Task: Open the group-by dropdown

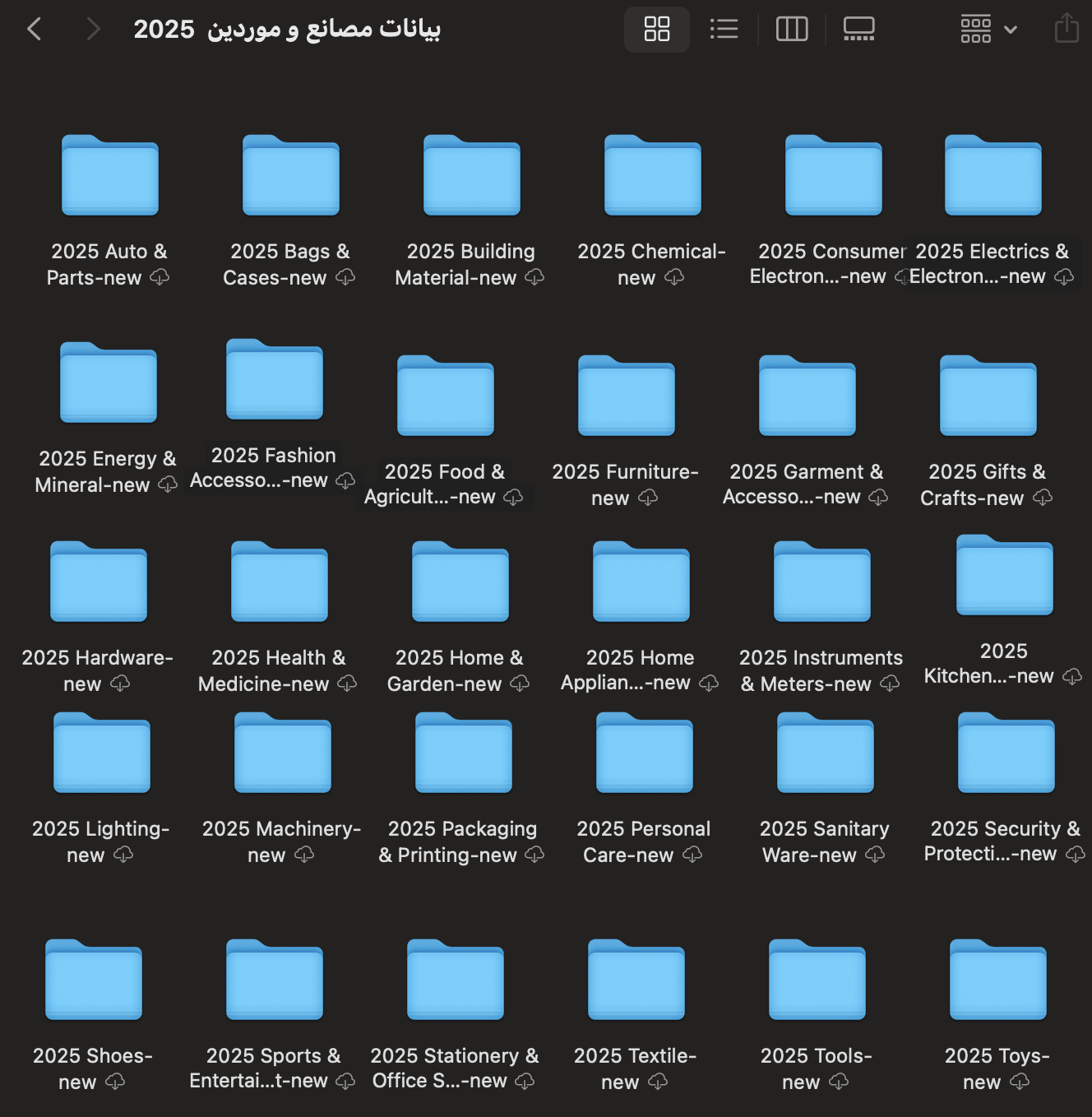Action: pos(988,30)
